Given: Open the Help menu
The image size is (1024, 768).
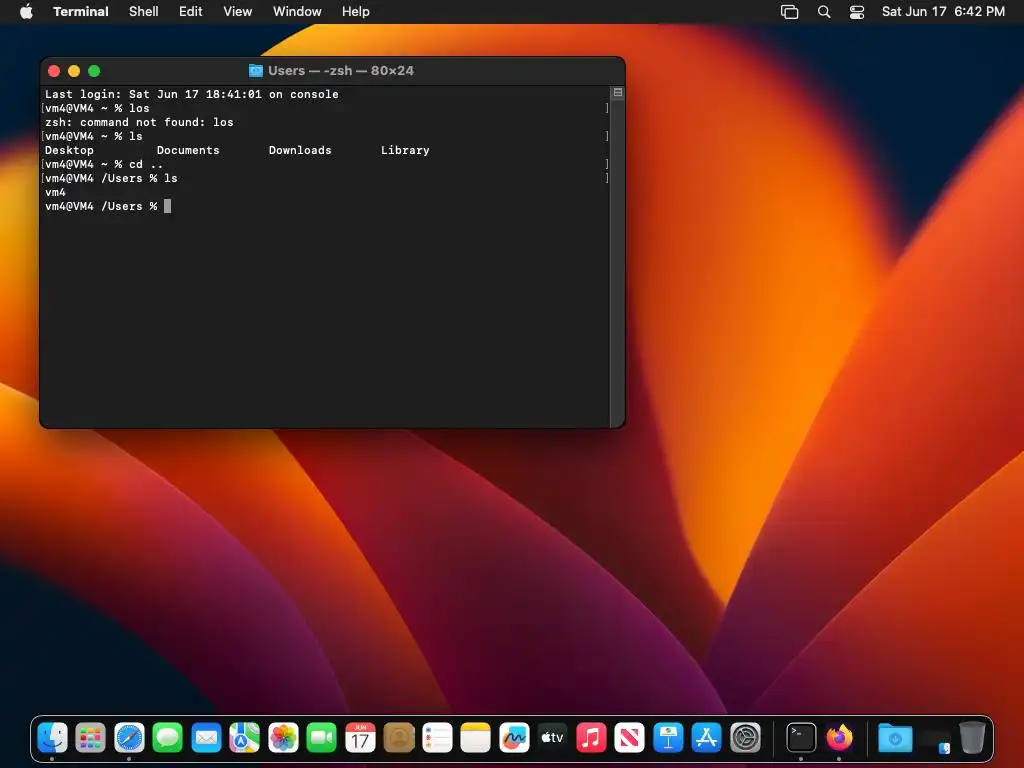Looking at the screenshot, I should click(x=356, y=11).
